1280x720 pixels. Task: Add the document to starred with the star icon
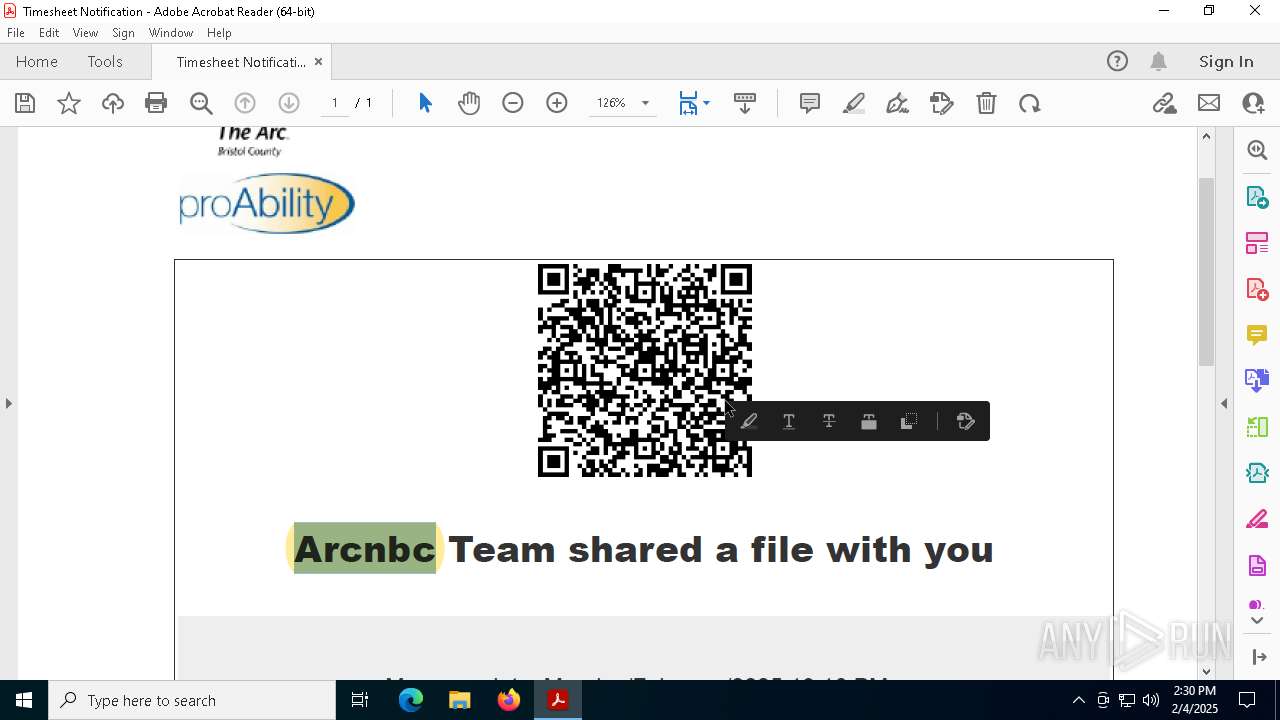coord(69,103)
